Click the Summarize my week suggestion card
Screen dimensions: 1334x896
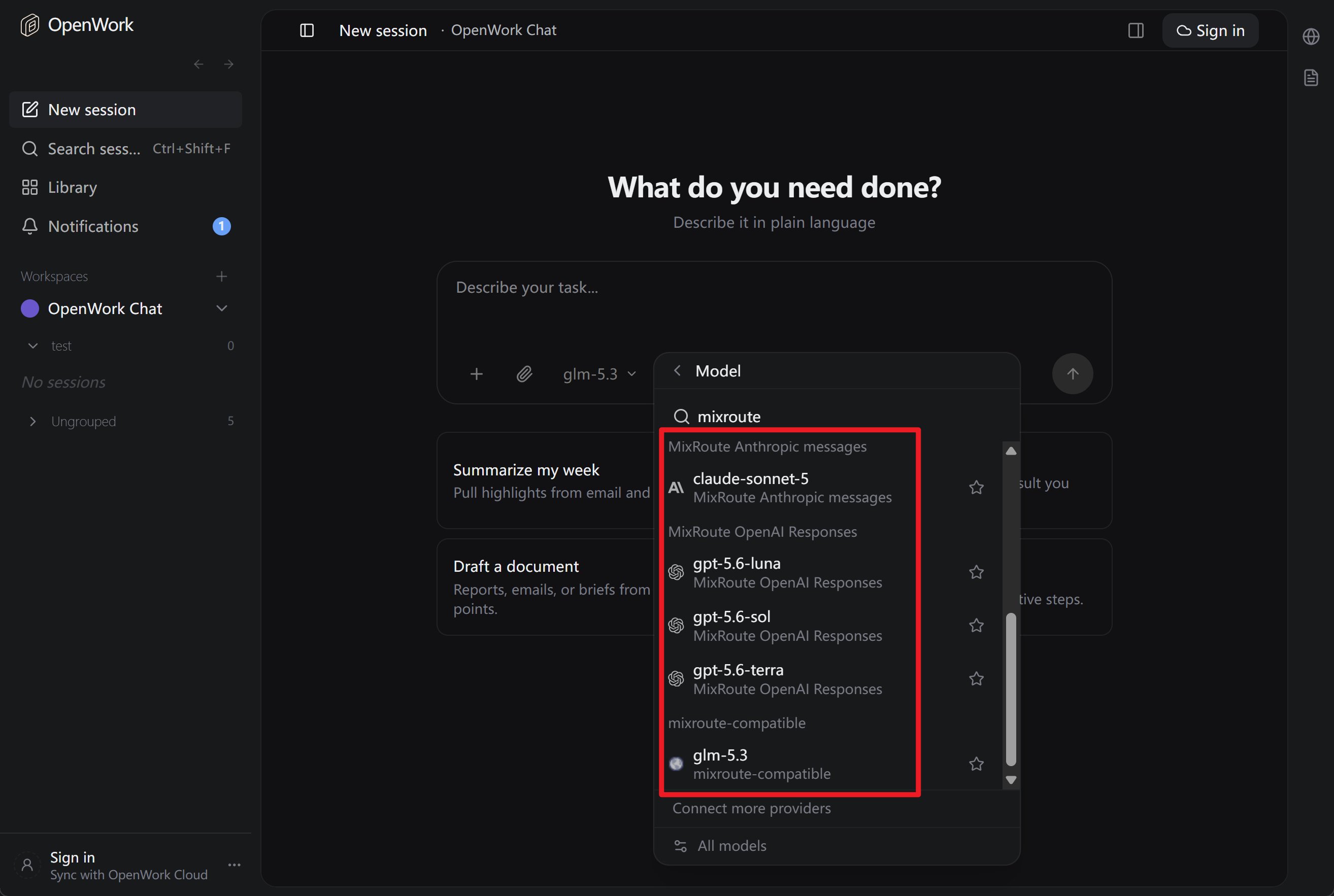pos(545,480)
